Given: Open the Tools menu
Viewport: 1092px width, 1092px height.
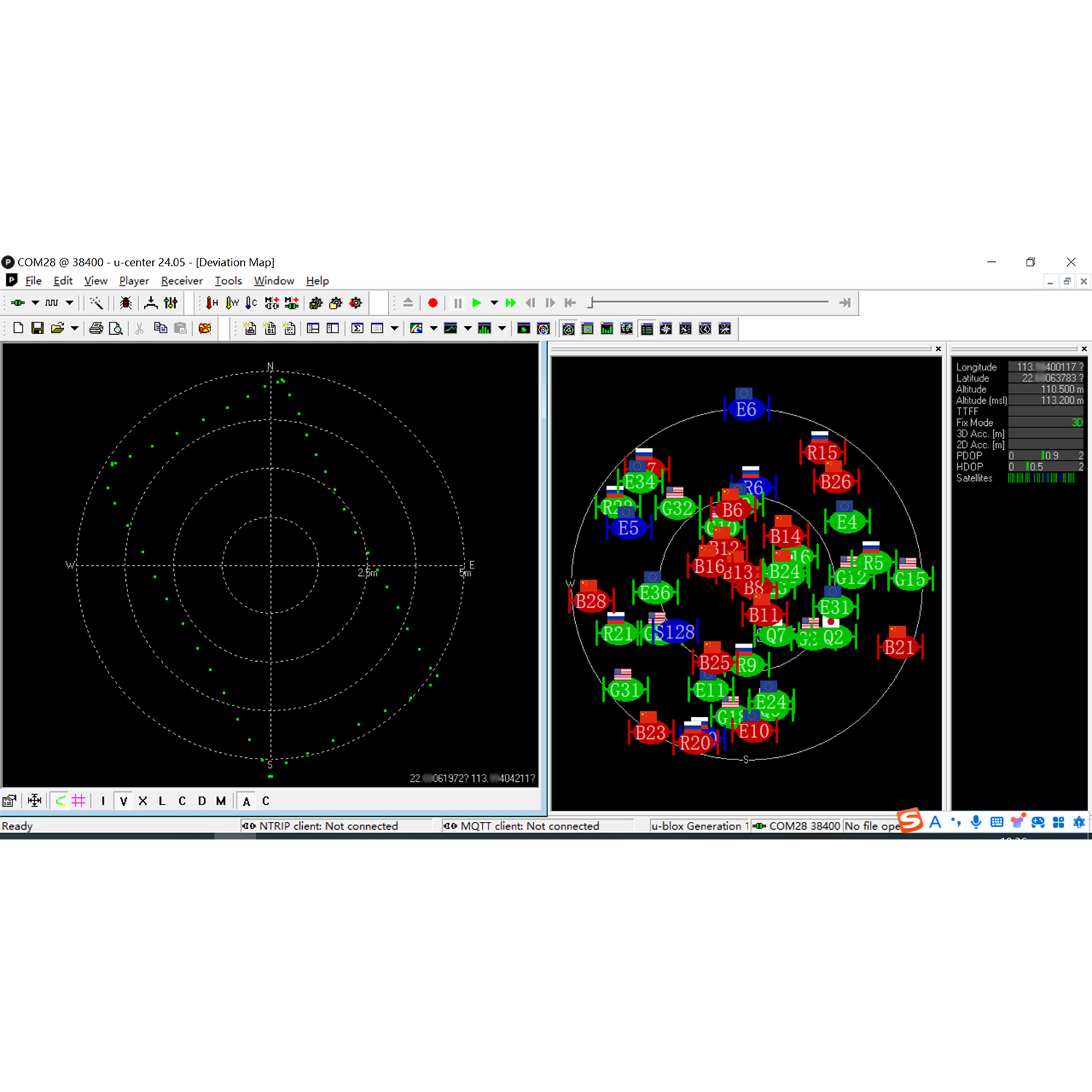Looking at the screenshot, I should point(228,281).
